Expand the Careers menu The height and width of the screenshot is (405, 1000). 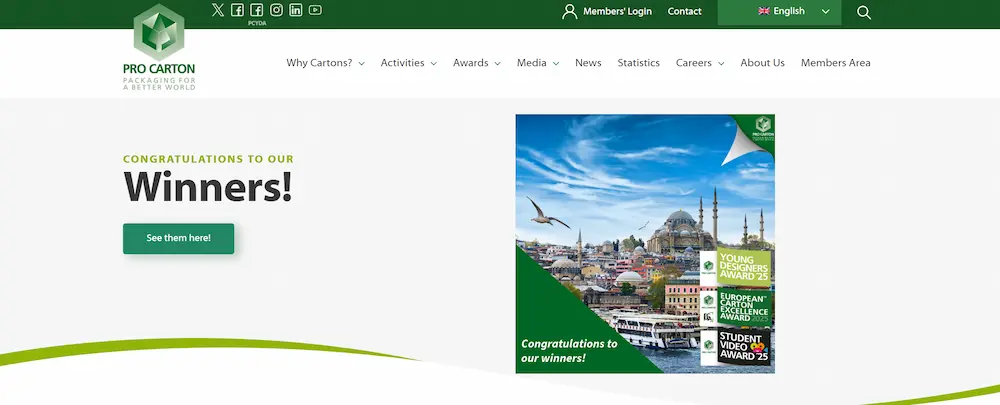700,63
